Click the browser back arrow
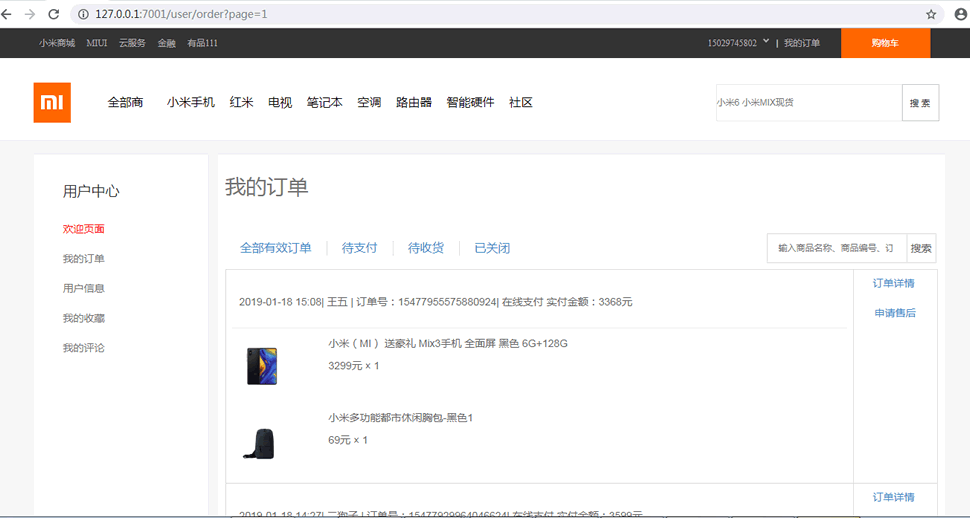The image size is (970, 518). 6,14
